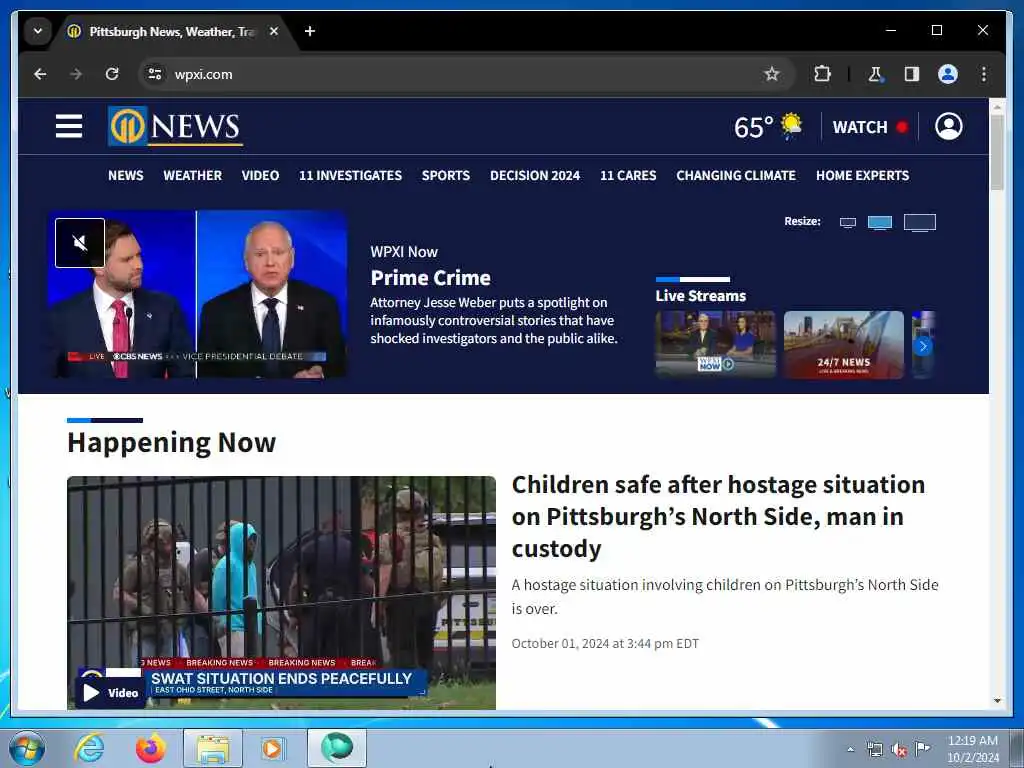Play the SWAT situation video thumbnail

(281, 593)
